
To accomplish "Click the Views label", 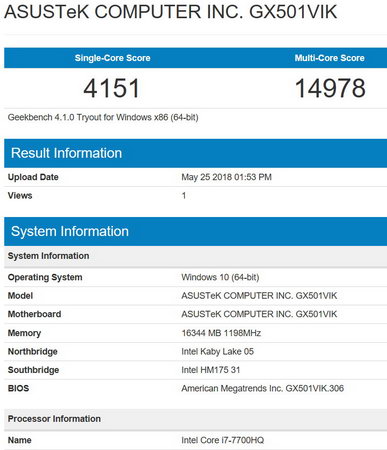I will click(20, 196).
